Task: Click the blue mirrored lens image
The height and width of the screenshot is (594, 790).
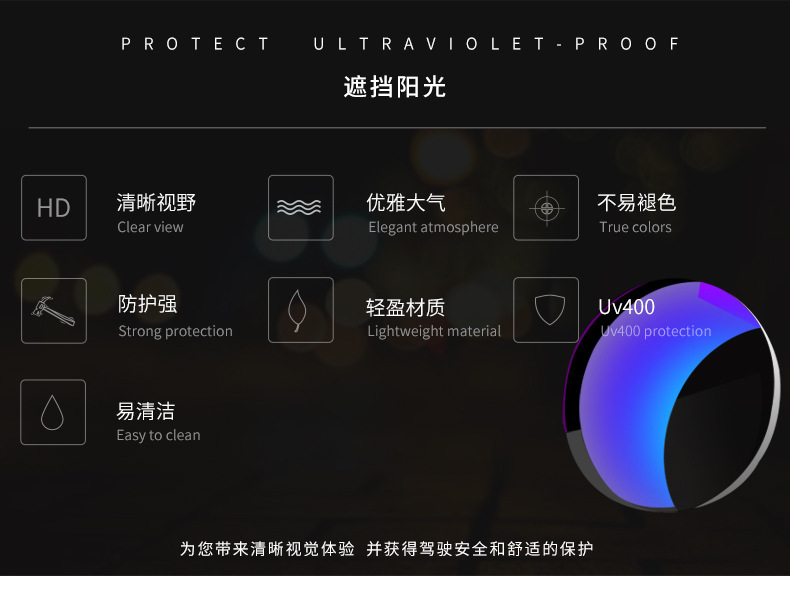Action: [x=673, y=395]
